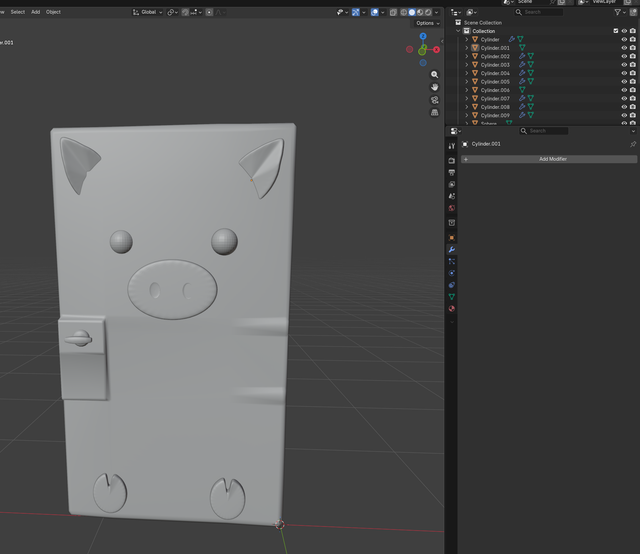Collapse the Collection in outliner
The width and height of the screenshot is (640, 554).
coord(458,31)
